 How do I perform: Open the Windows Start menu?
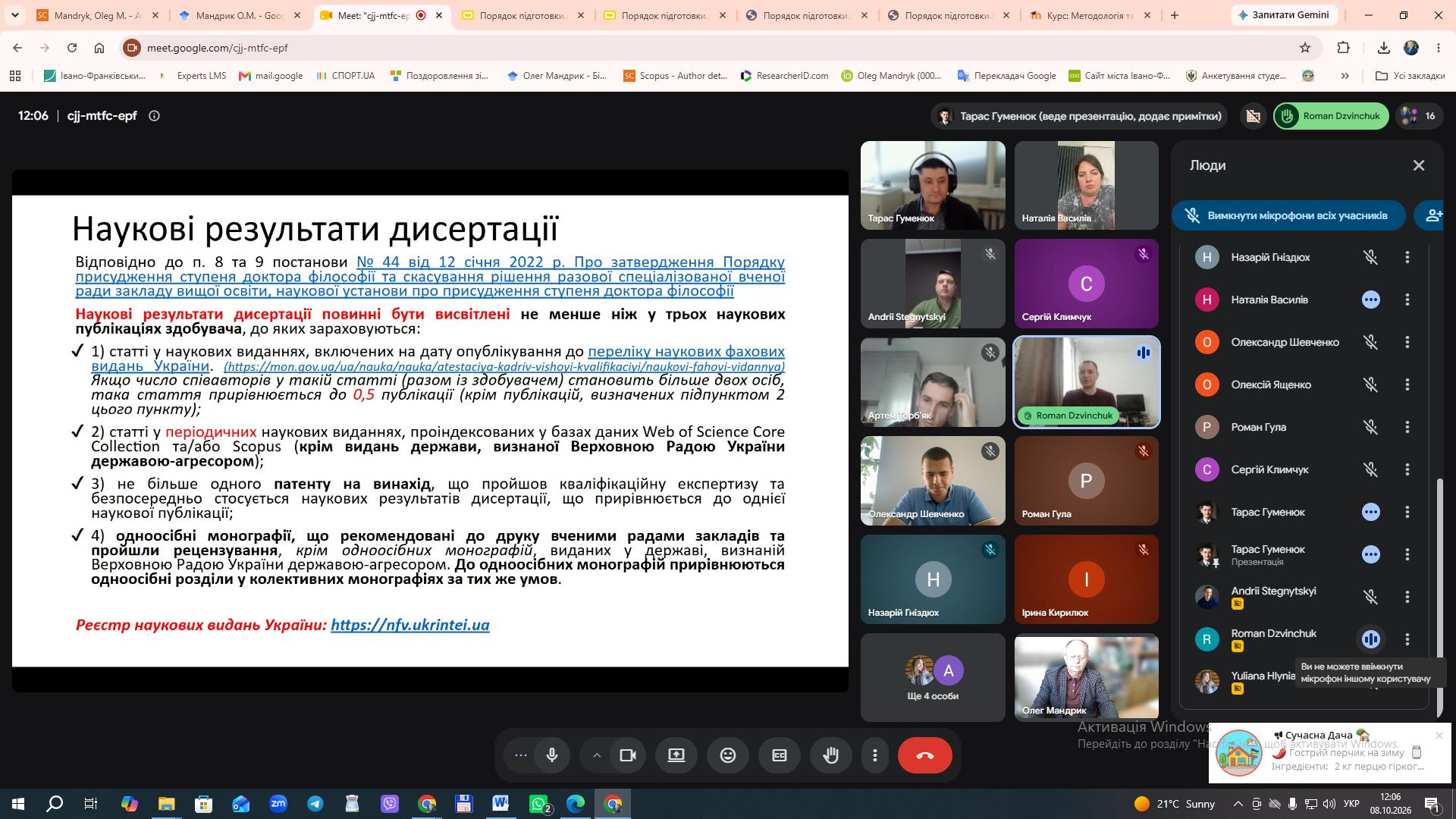[17, 804]
